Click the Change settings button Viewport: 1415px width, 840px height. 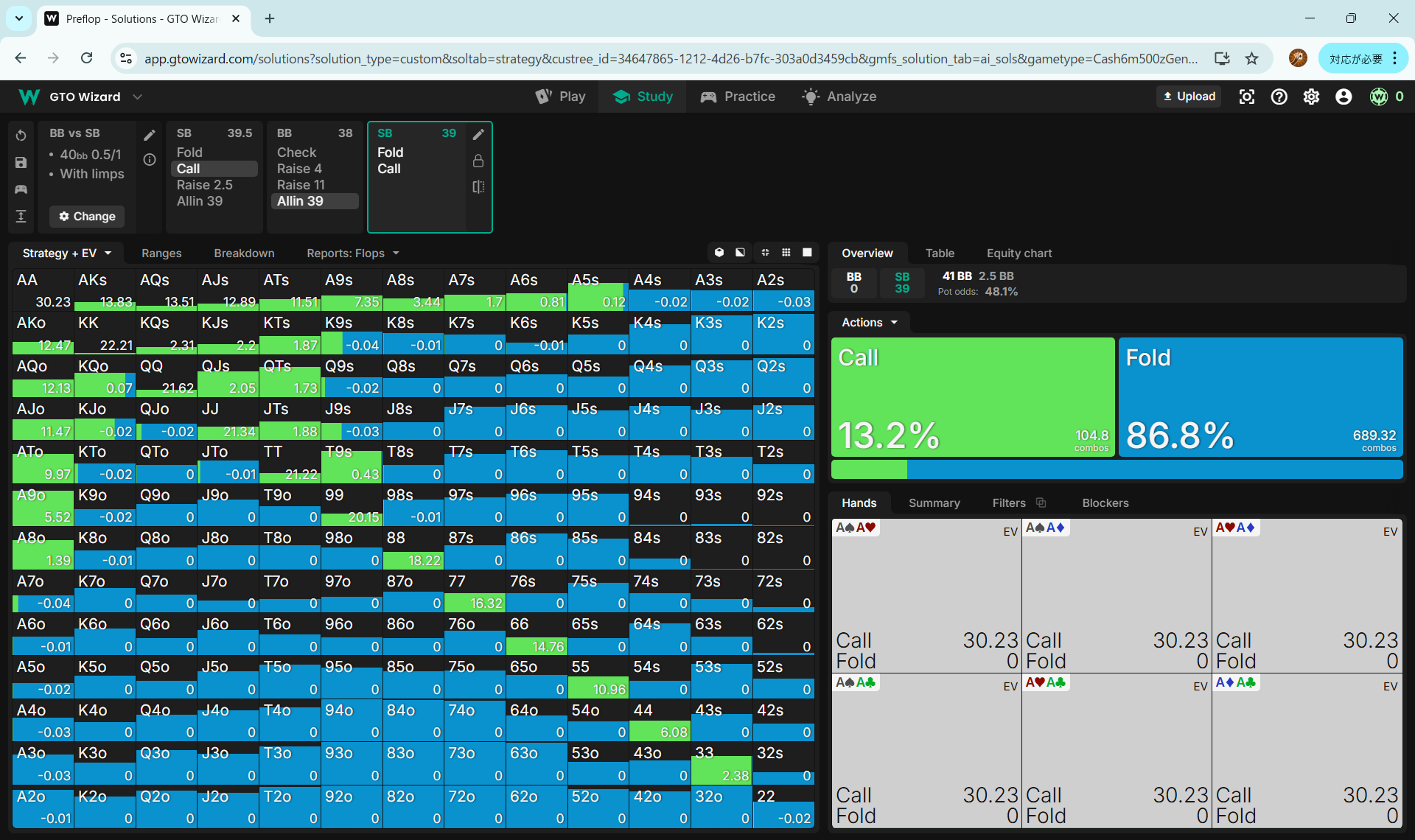pyautogui.click(x=87, y=217)
